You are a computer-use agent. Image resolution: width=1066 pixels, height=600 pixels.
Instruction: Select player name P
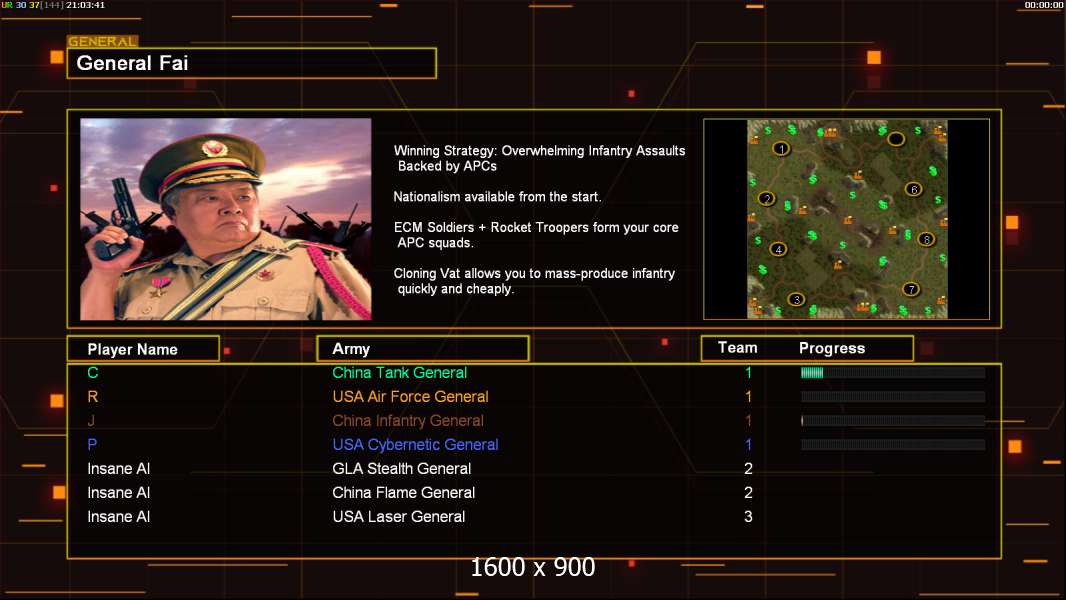click(x=92, y=444)
